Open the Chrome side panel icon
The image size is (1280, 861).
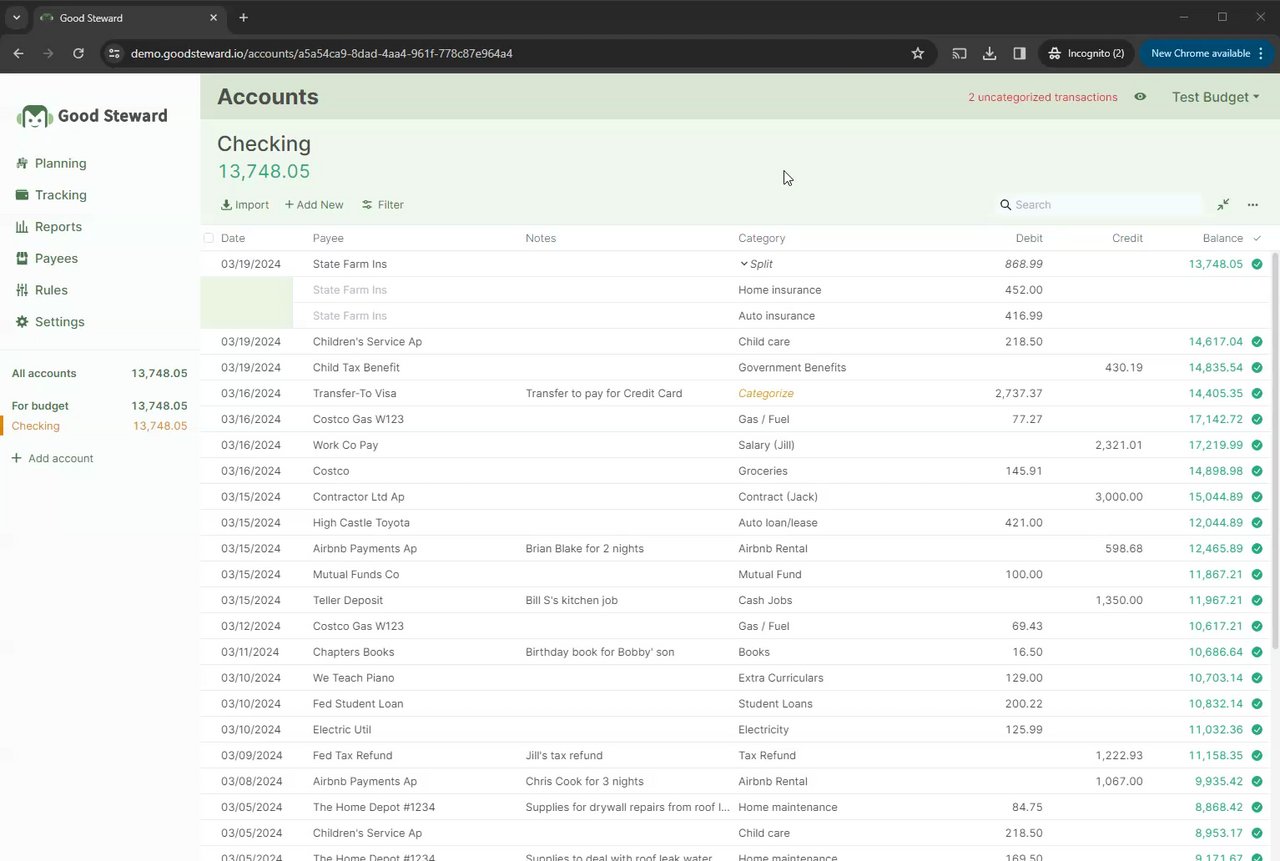pos(1019,54)
